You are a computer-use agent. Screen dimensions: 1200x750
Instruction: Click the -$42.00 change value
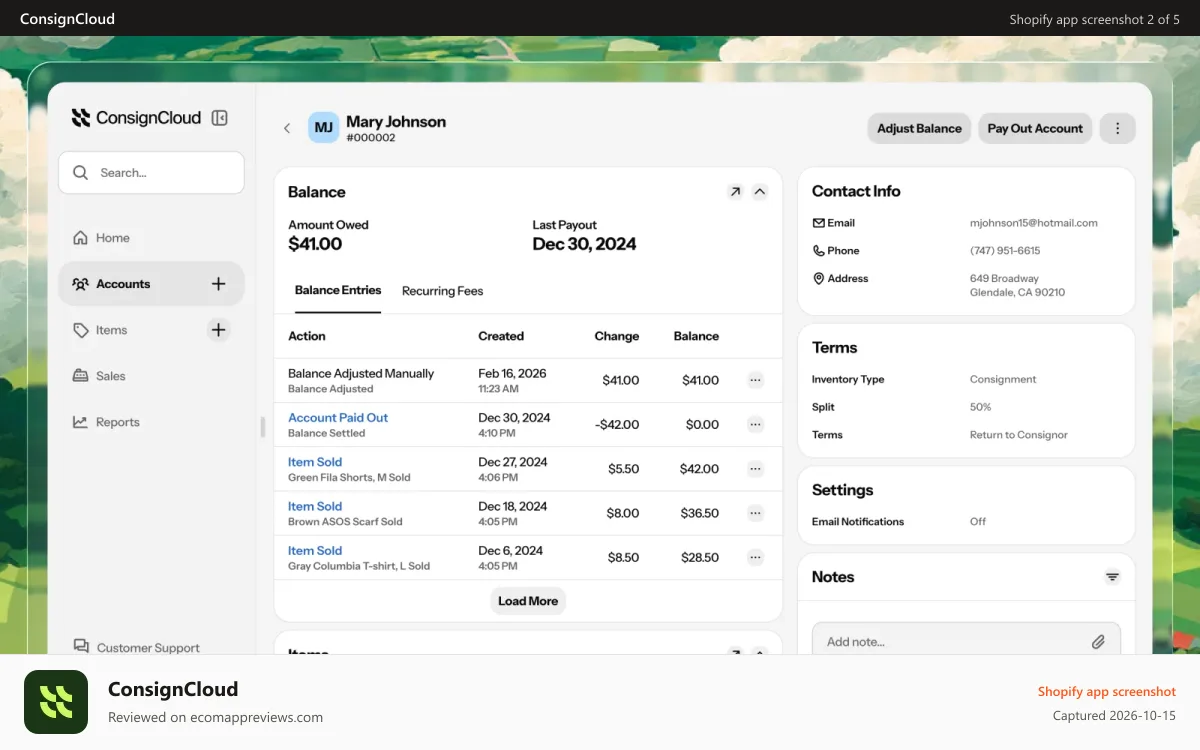coord(617,424)
